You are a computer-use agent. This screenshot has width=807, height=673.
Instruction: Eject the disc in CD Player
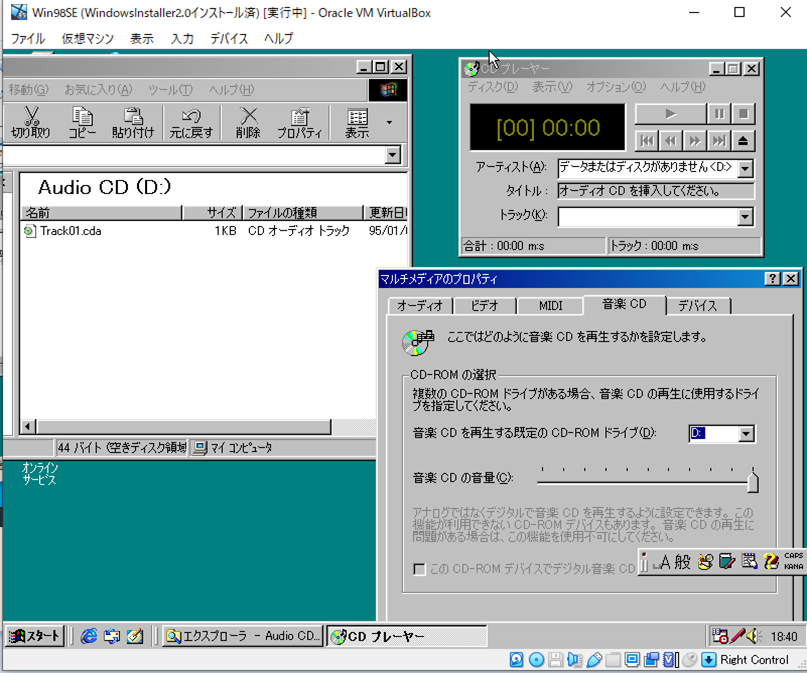pyautogui.click(x=743, y=140)
